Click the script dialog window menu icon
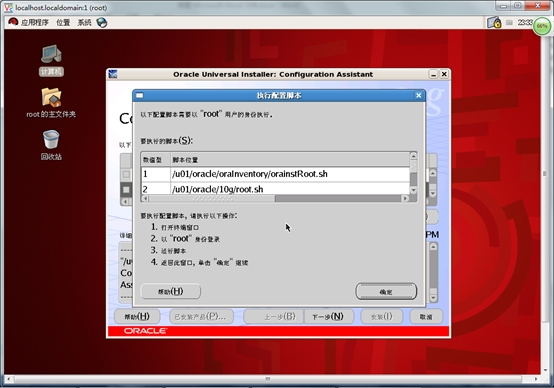The height and width of the screenshot is (388, 554). tap(140, 95)
